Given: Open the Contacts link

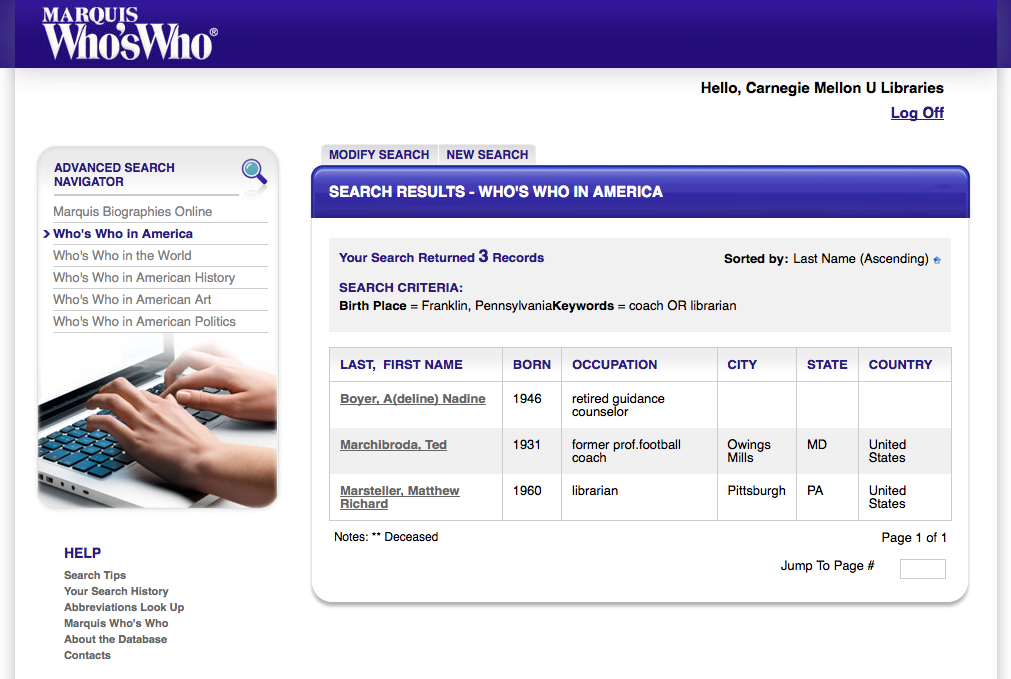Looking at the screenshot, I should 87,656.
